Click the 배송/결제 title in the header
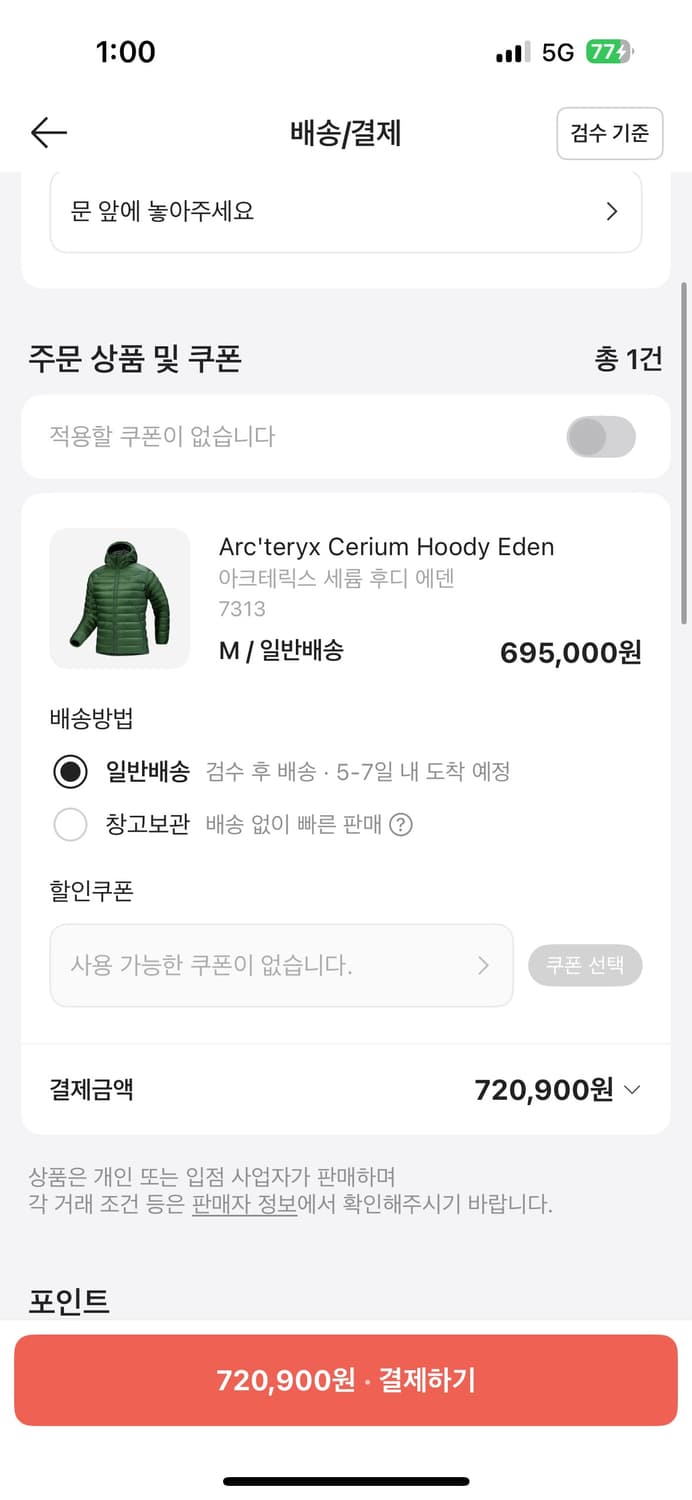Image resolution: width=692 pixels, height=1500 pixels. [x=345, y=133]
